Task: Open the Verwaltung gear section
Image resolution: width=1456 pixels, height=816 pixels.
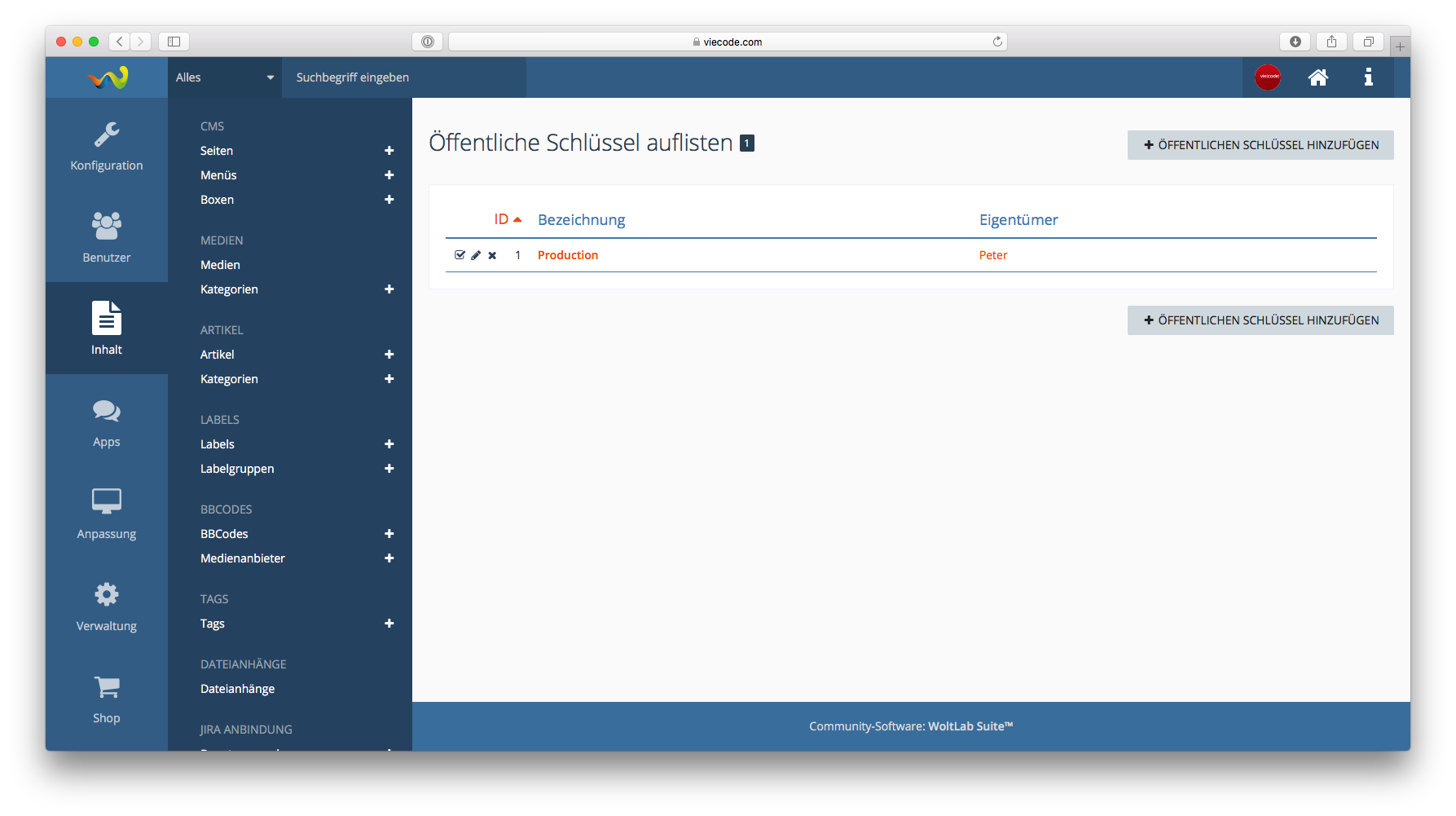Action: pos(107,606)
